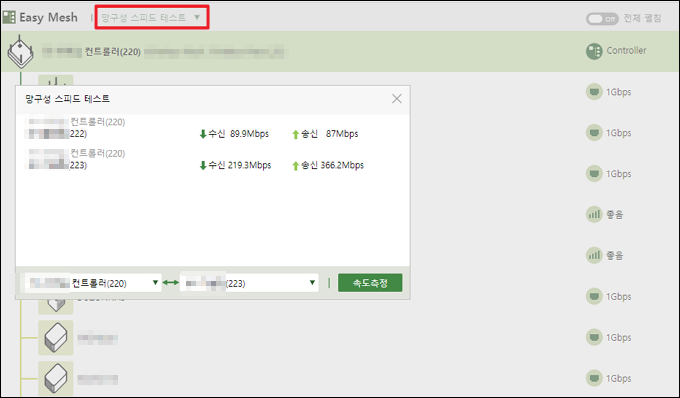Image resolution: width=680 pixels, height=398 pixels.
Task: Open the 망구성 스피드 테스트 dropdown in header
Action: (151, 17)
